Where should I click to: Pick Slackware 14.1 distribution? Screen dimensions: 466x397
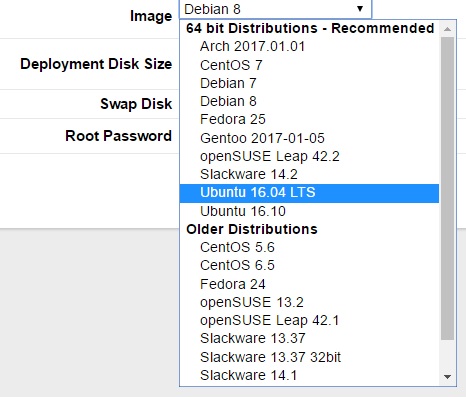309,375
